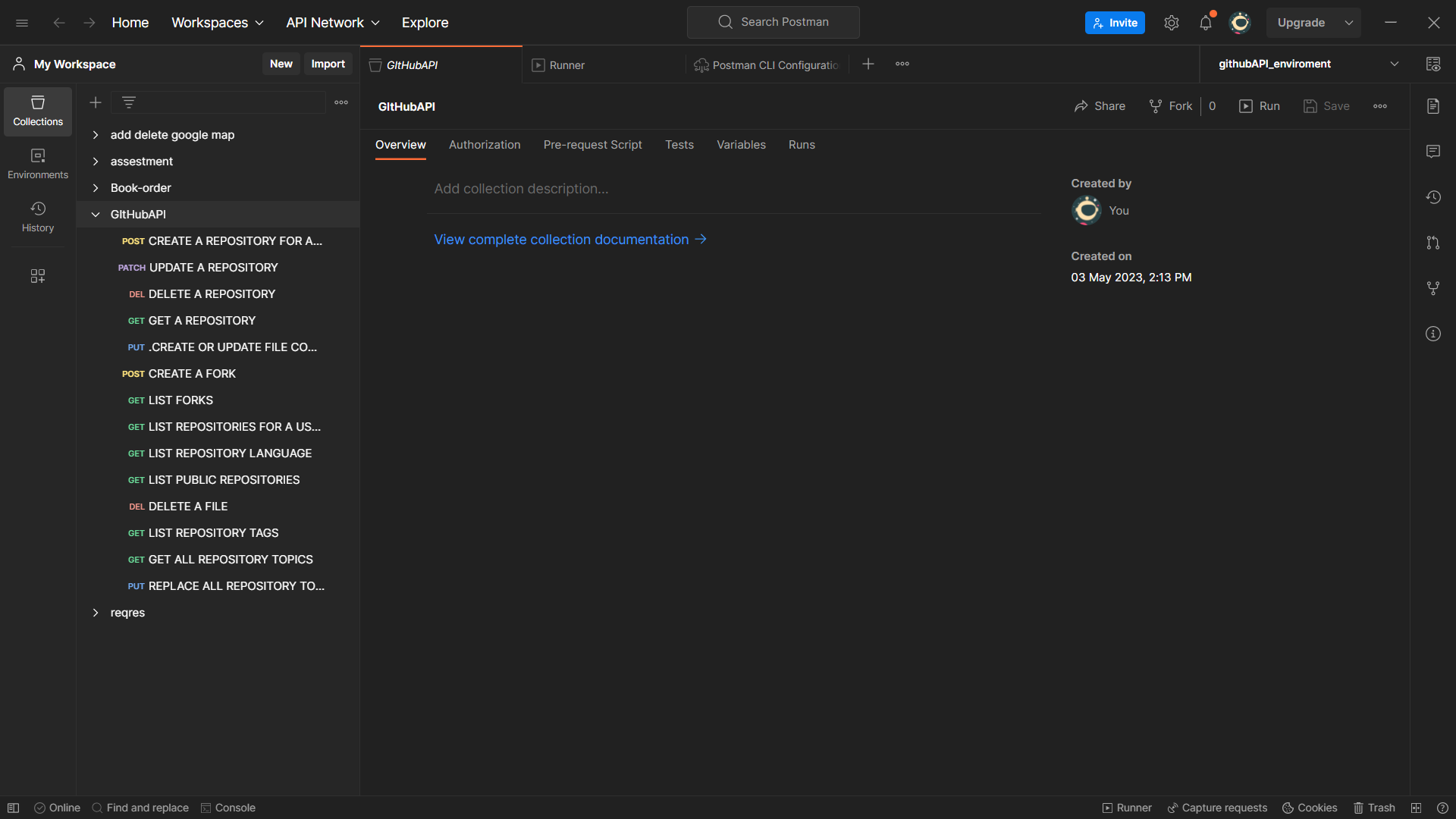
Task: Open the notifications bell
Action: pos(1206,23)
